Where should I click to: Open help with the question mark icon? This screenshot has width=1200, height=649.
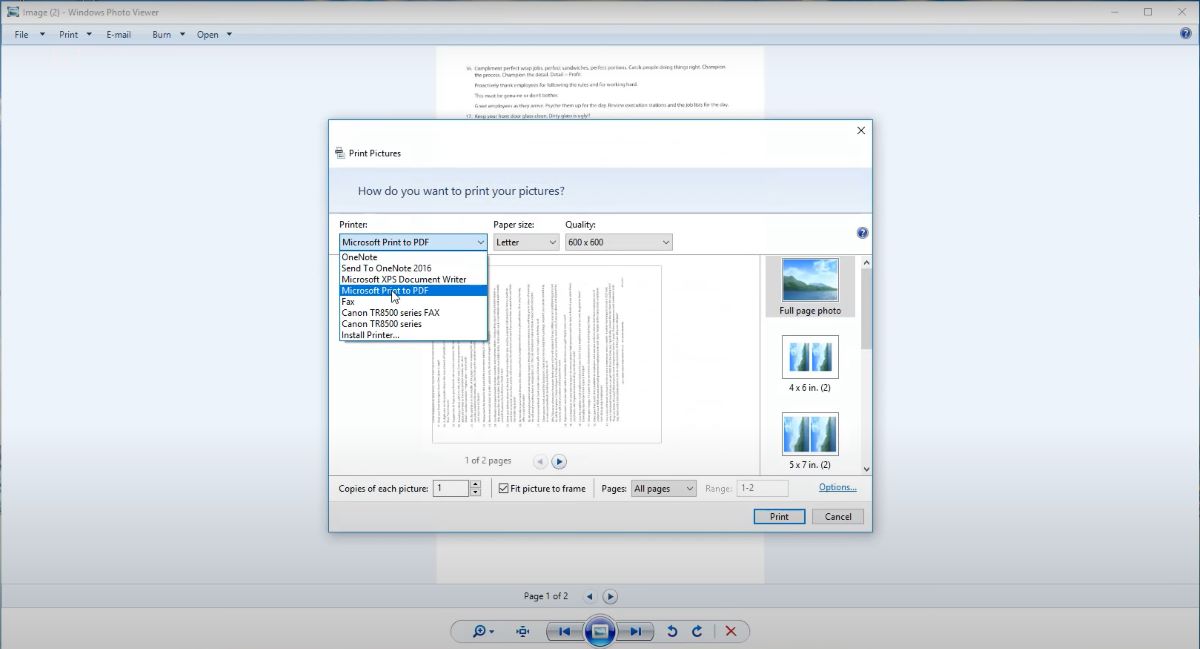click(x=862, y=232)
